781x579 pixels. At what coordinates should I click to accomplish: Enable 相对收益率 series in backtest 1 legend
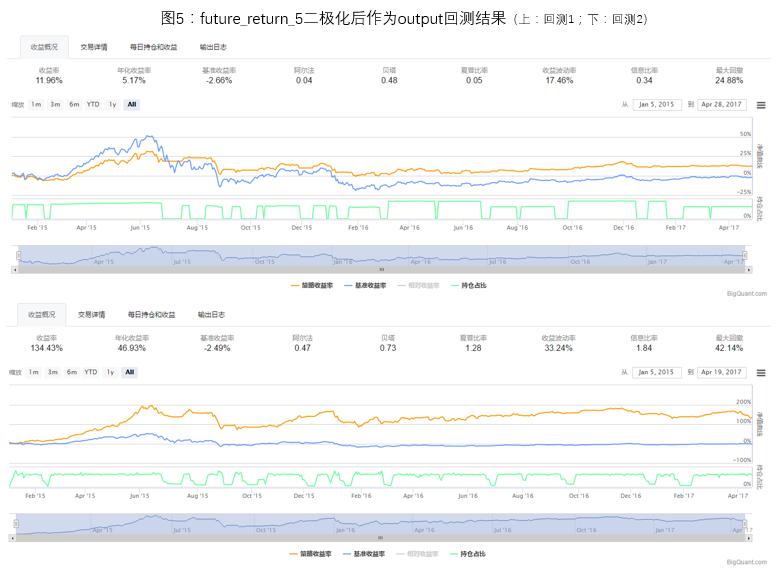click(418, 286)
